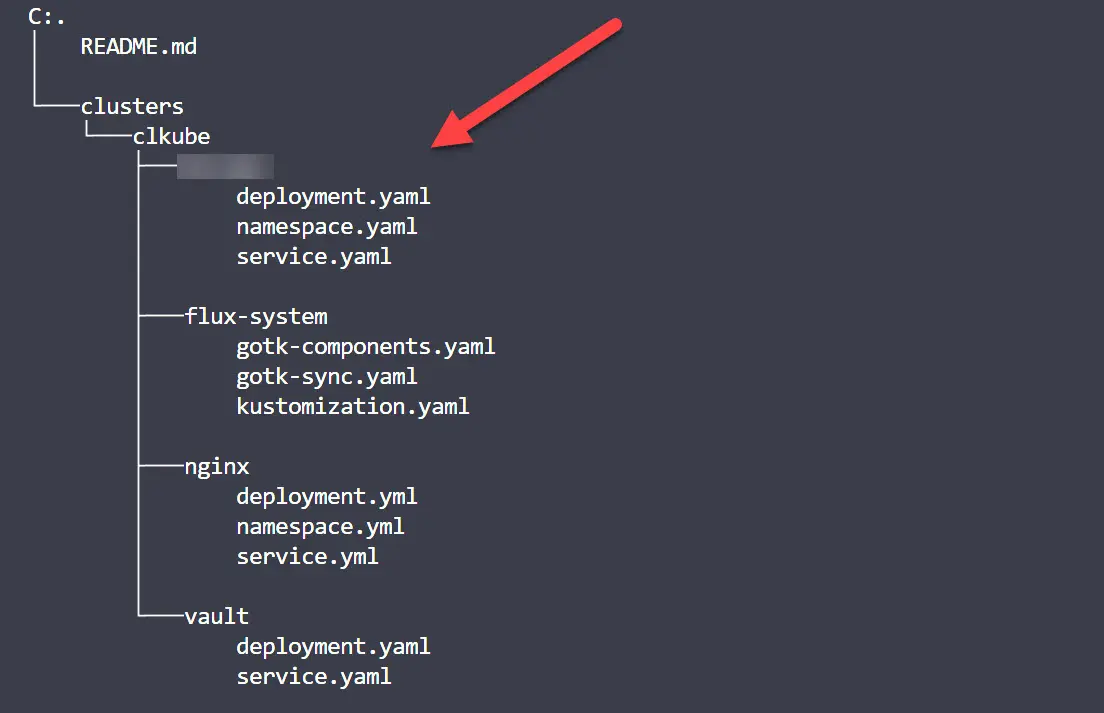Open deployment.yaml in the vault folder
This screenshot has height=713, width=1104.
click(333, 646)
